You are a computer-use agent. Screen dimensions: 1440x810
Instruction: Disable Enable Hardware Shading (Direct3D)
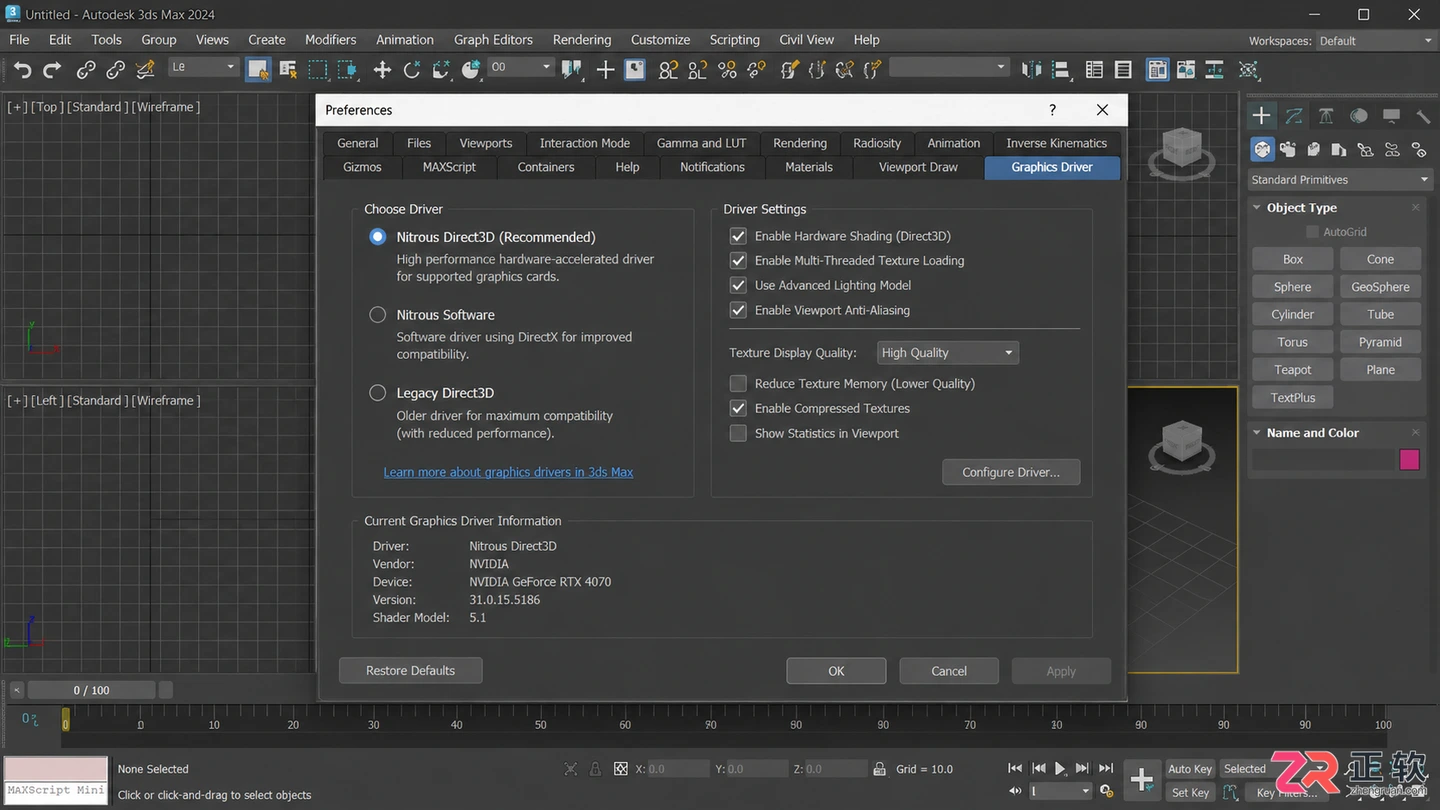(738, 236)
